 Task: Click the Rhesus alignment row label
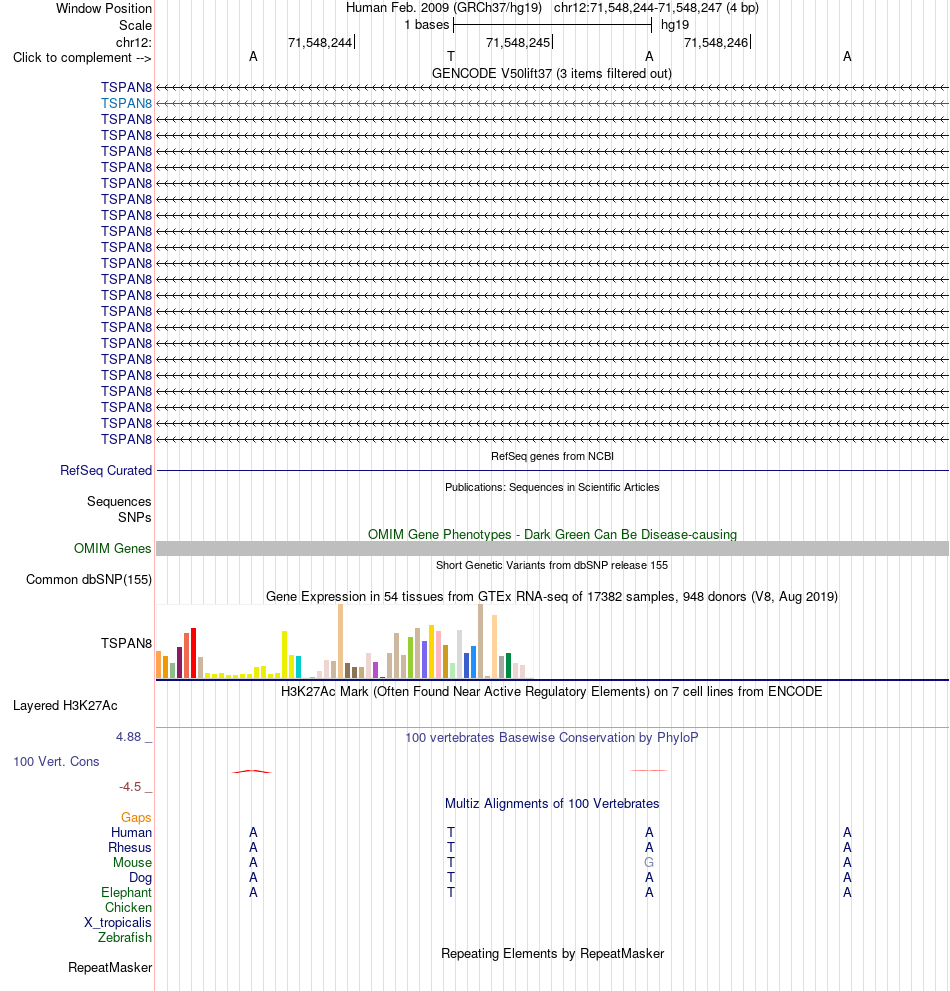tap(130, 848)
